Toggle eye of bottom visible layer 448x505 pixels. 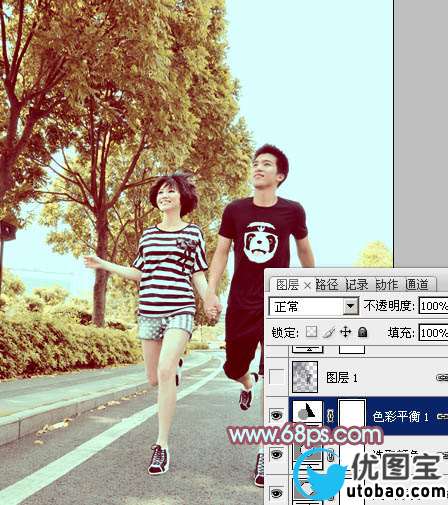coord(277,493)
